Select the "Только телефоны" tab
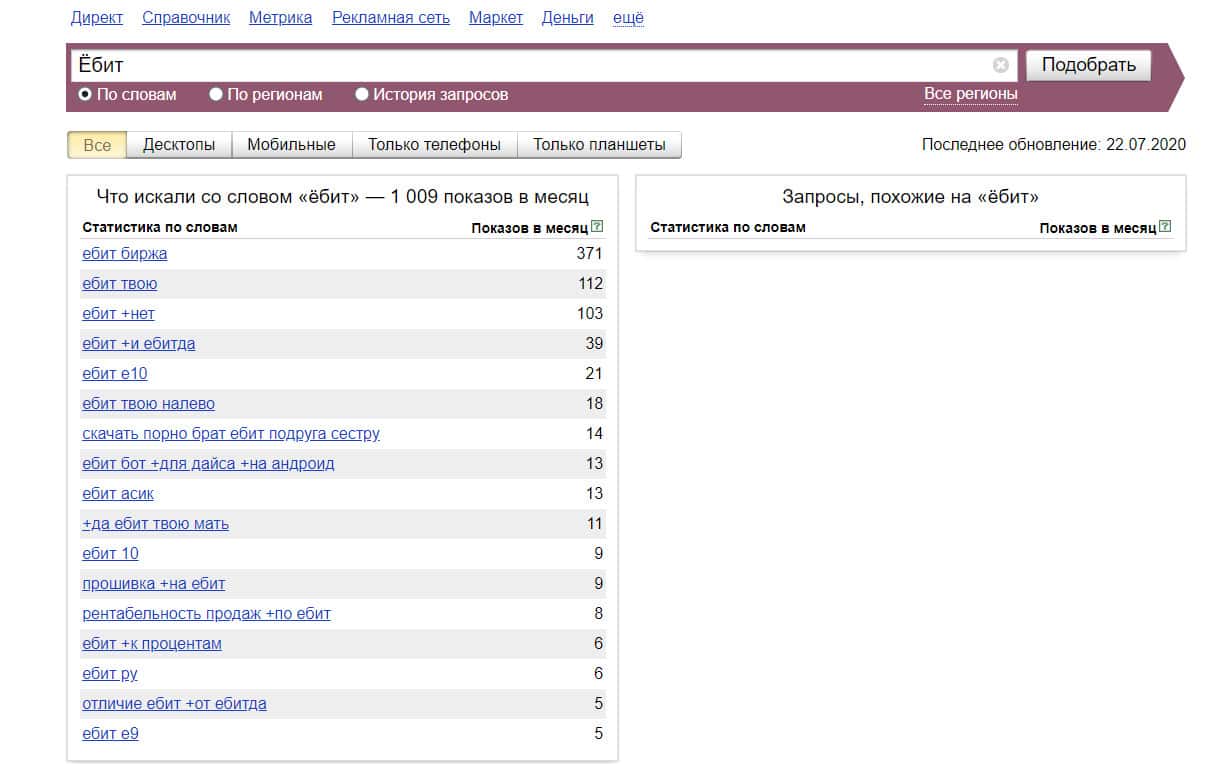1213x764 pixels. click(x=434, y=145)
